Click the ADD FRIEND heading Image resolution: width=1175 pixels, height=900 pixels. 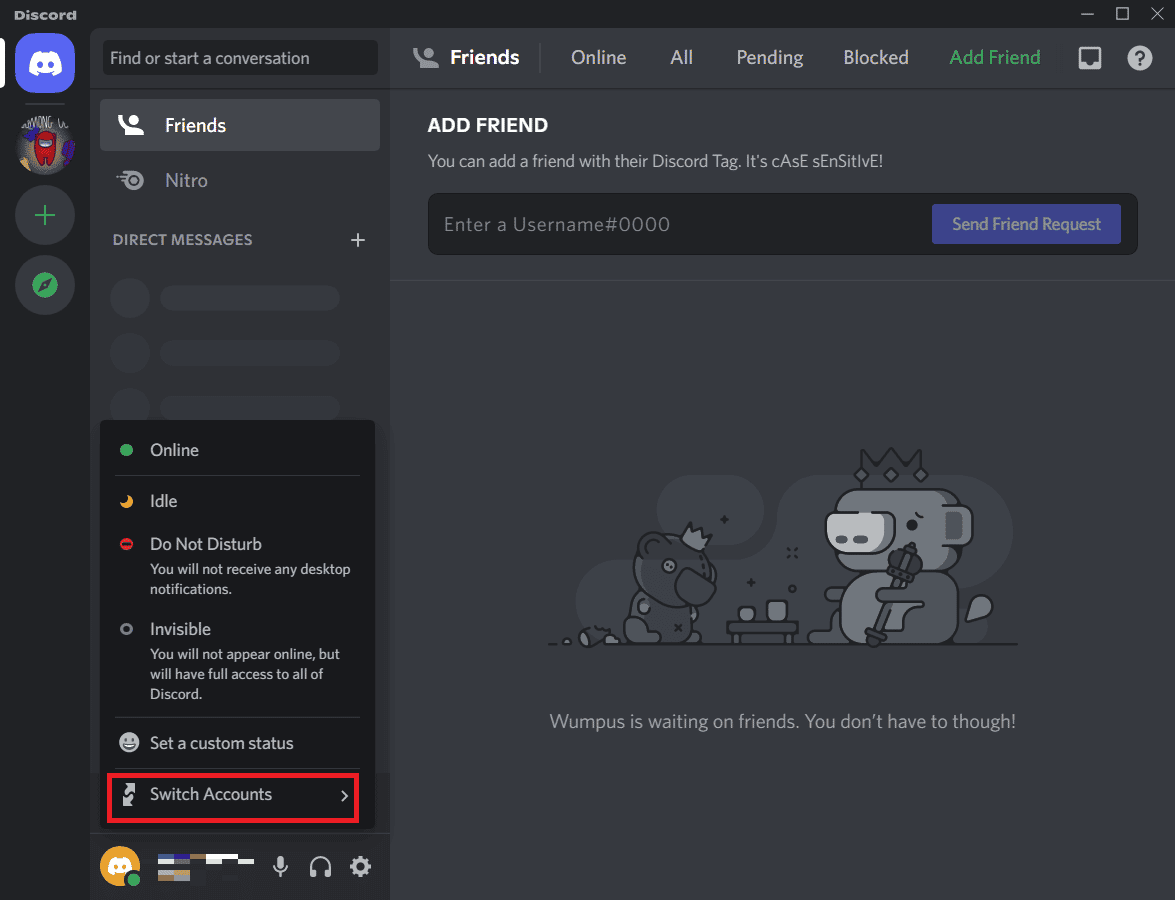487,125
